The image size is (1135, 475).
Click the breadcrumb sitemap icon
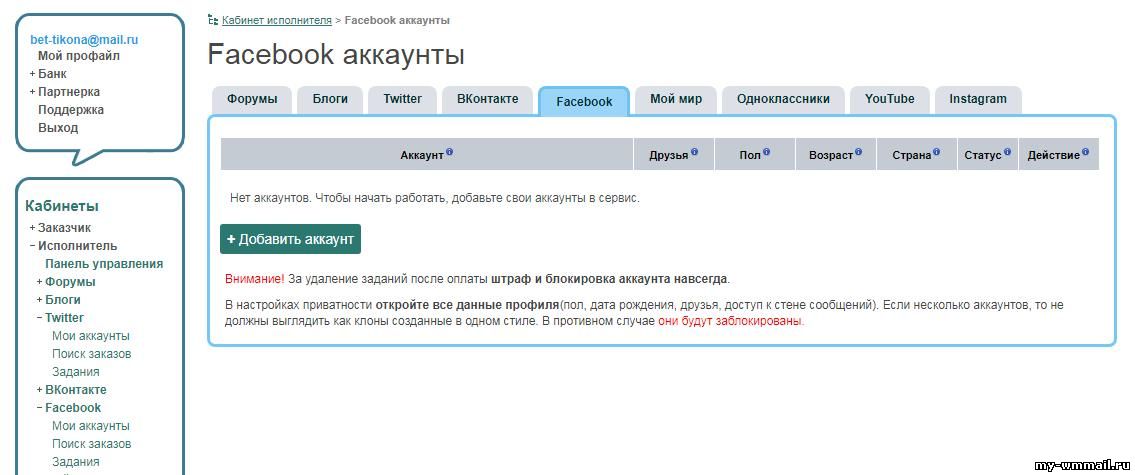[x=213, y=20]
